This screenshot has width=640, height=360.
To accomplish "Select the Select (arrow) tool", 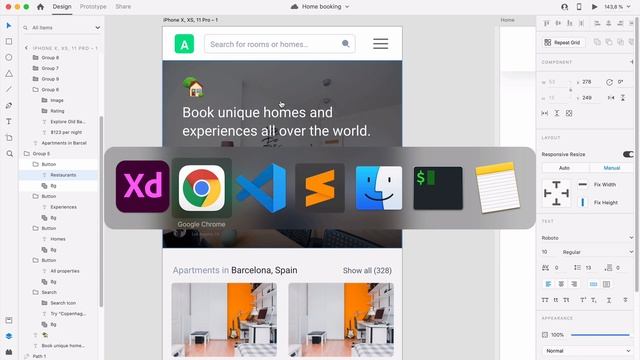I will pyautogui.click(x=9, y=25).
